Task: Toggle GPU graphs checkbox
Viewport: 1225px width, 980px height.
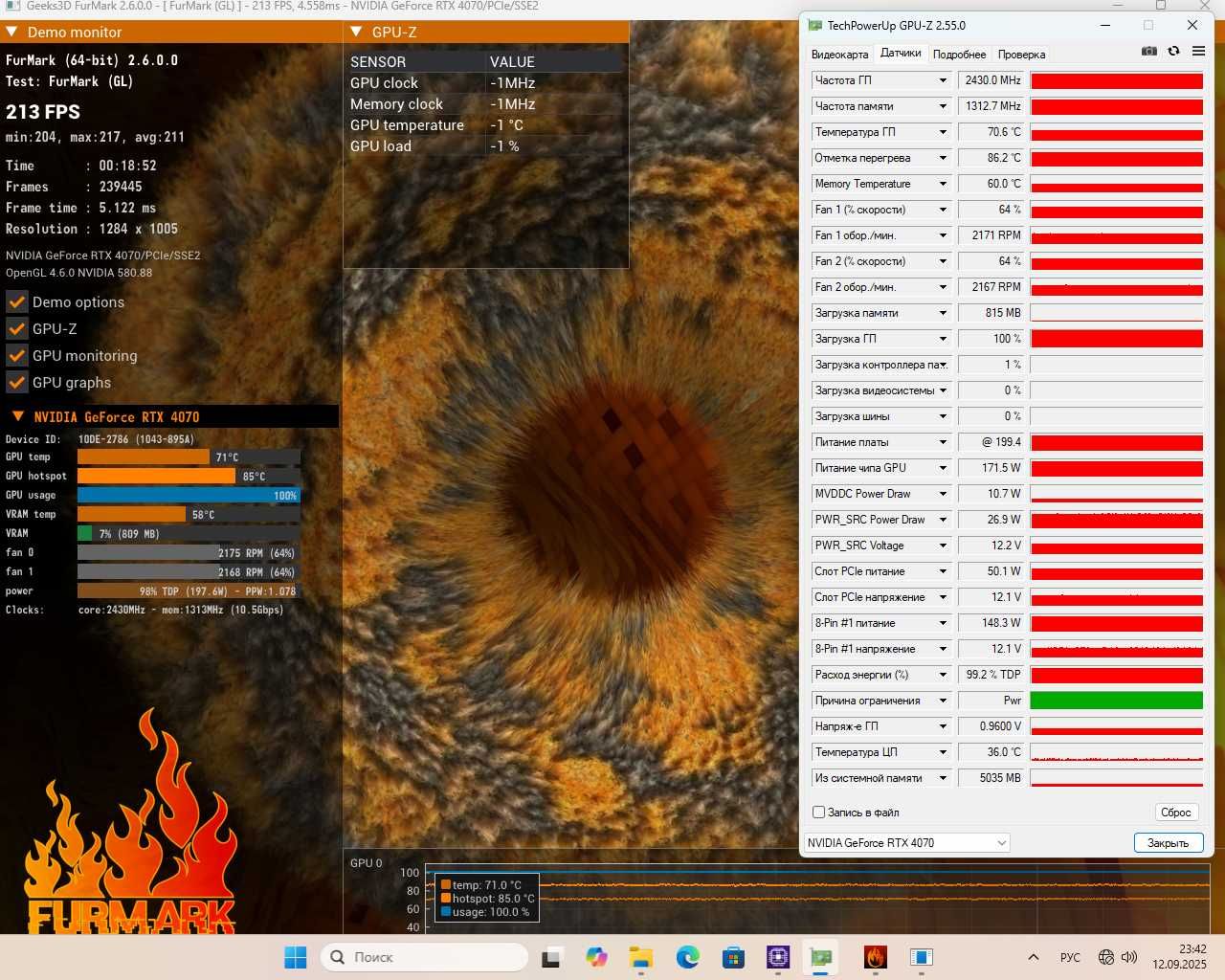Action: point(17,383)
